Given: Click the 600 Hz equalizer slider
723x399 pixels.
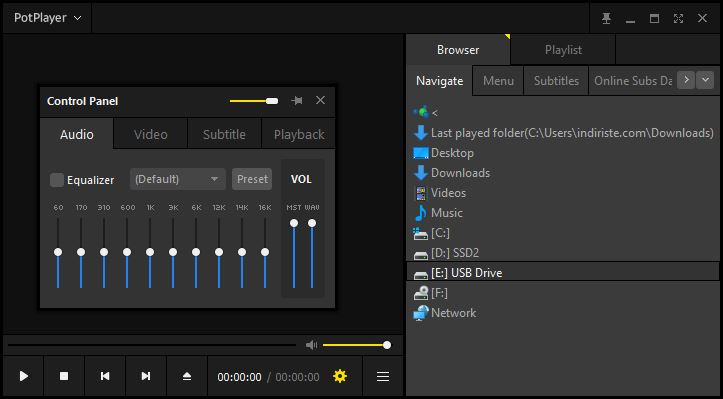Looking at the screenshot, I should click(127, 253).
